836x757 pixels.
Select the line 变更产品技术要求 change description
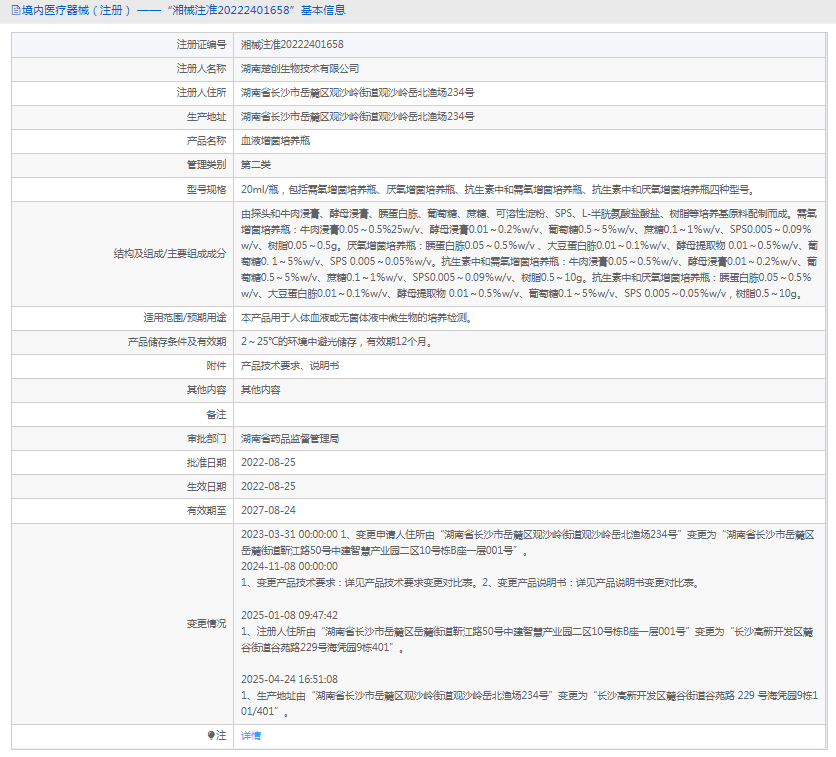[x=470, y=583]
